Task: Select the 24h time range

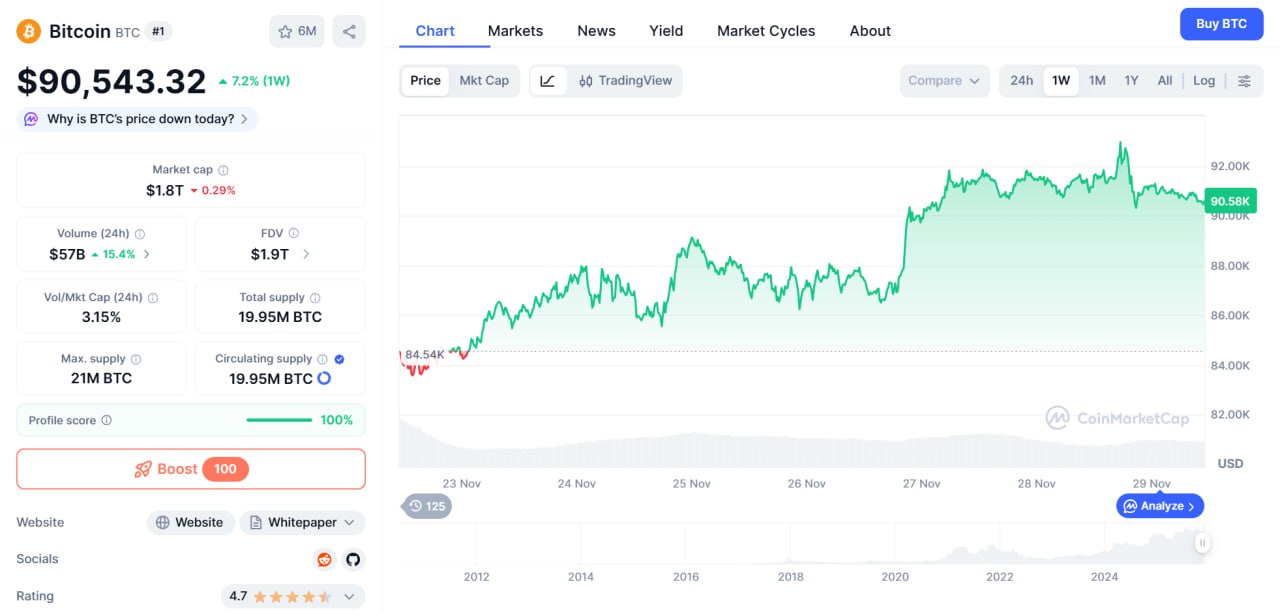Action: 1021,81
